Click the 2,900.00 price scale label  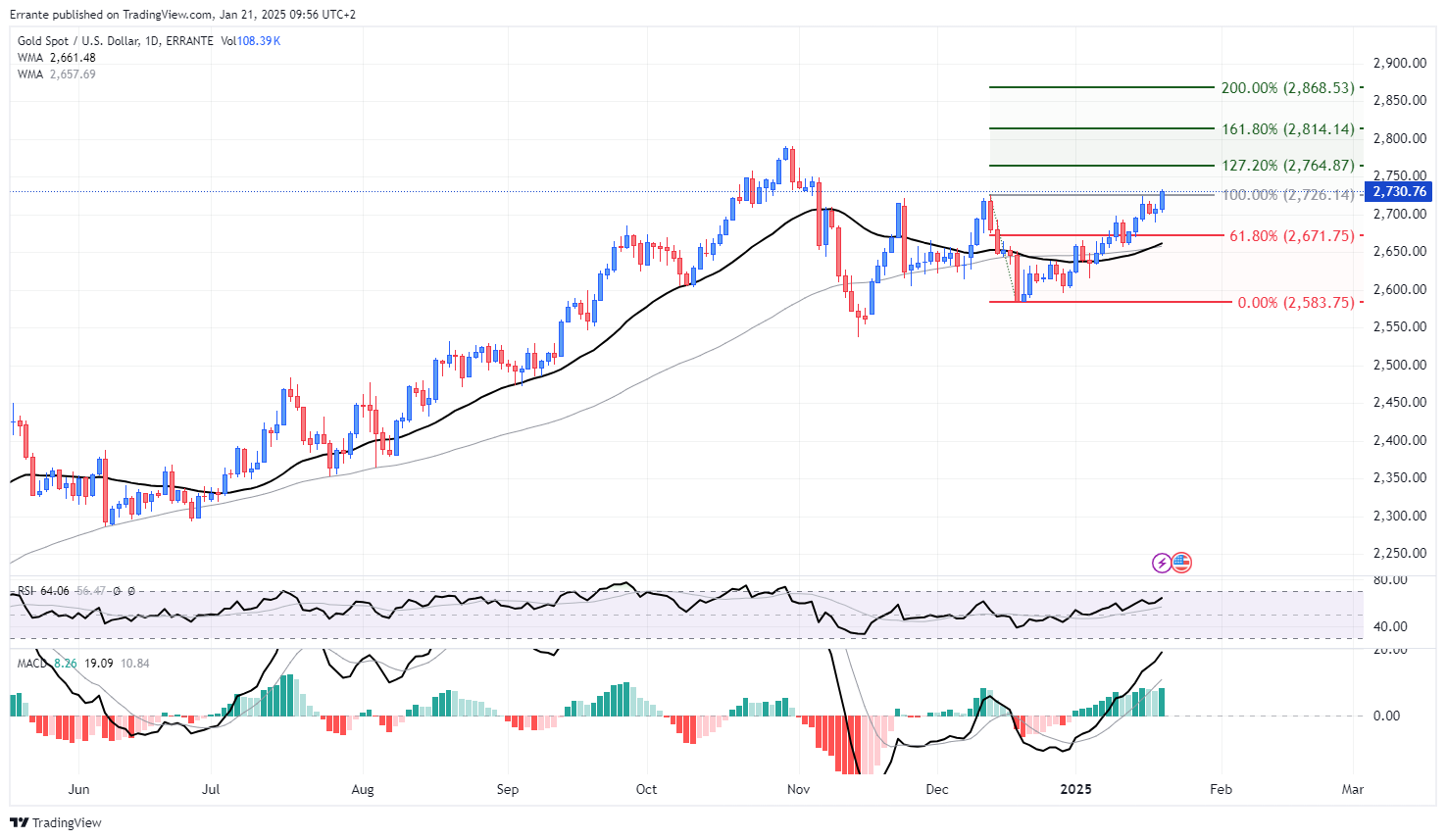pyautogui.click(x=1399, y=63)
